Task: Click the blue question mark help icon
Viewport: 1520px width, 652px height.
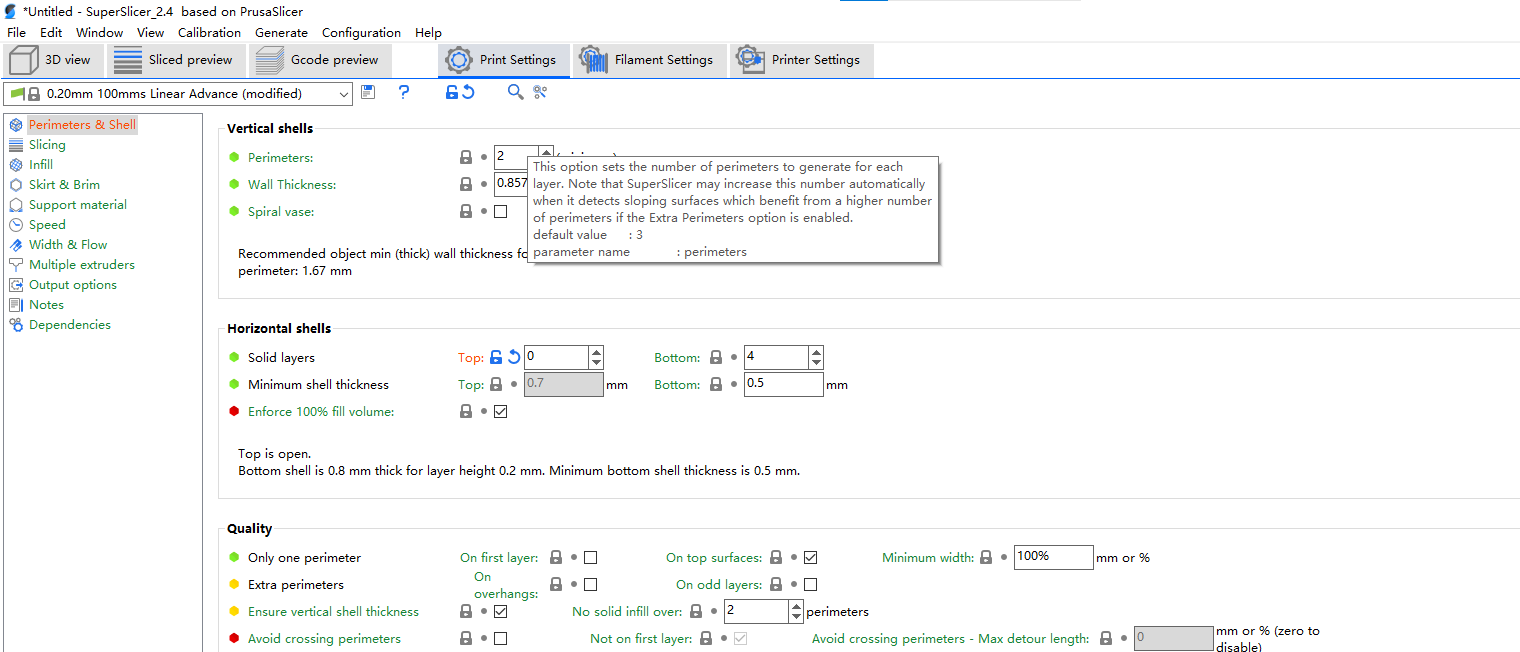Action: click(x=404, y=92)
